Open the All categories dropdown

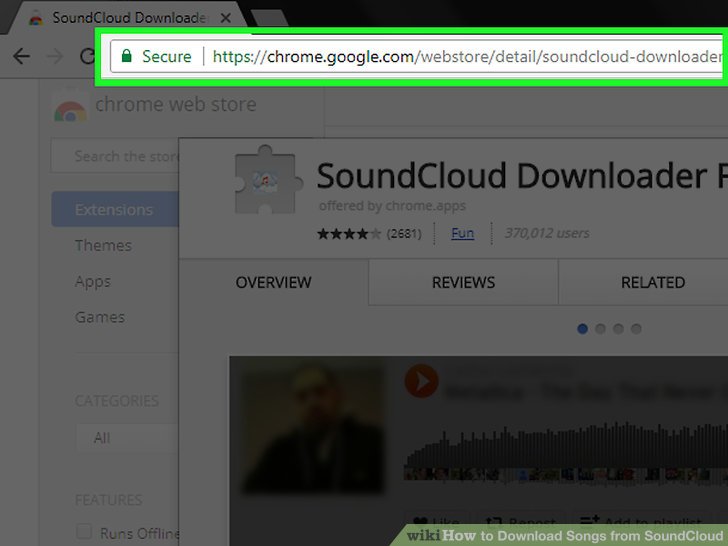pyautogui.click(x=126, y=437)
